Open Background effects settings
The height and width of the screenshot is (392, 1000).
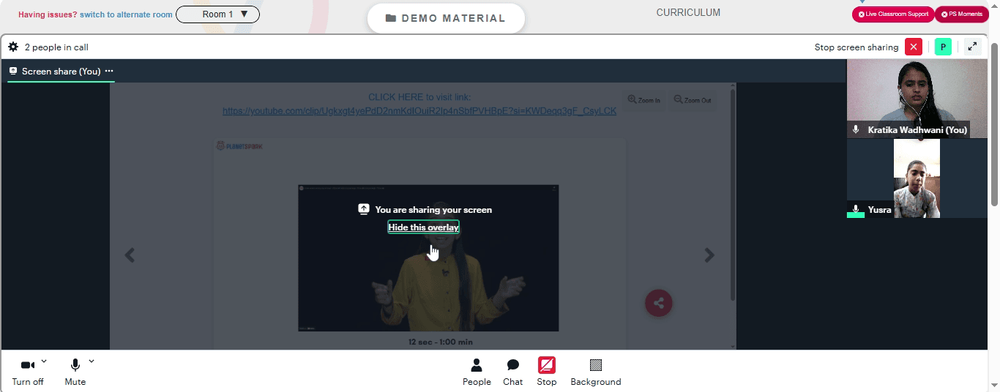[596, 372]
